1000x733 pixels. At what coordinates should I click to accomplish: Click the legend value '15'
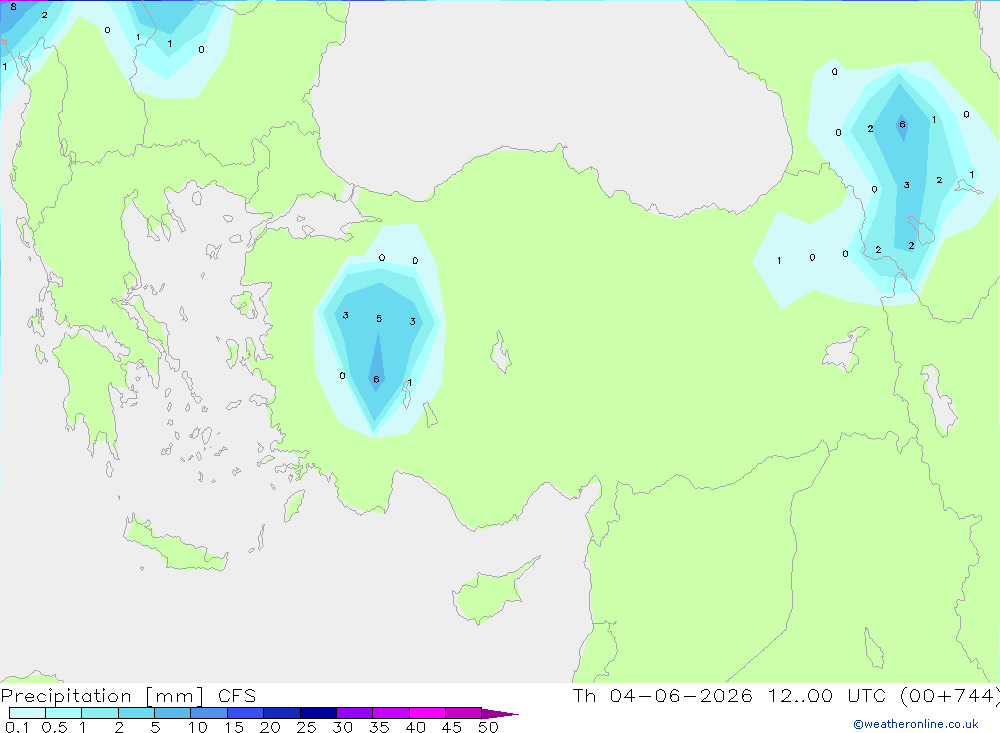(234, 727)
